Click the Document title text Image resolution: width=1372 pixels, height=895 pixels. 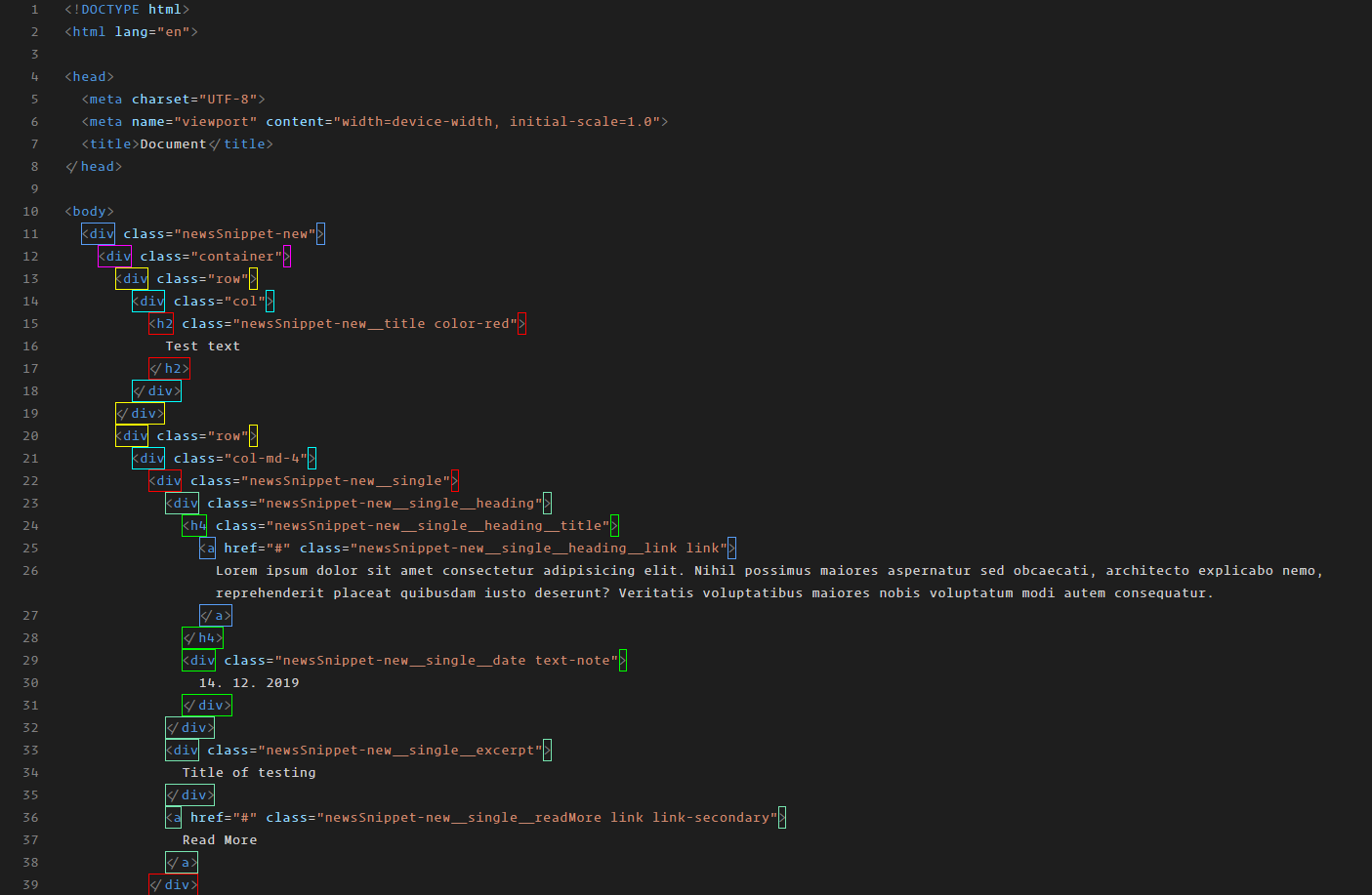click(173, 144)
